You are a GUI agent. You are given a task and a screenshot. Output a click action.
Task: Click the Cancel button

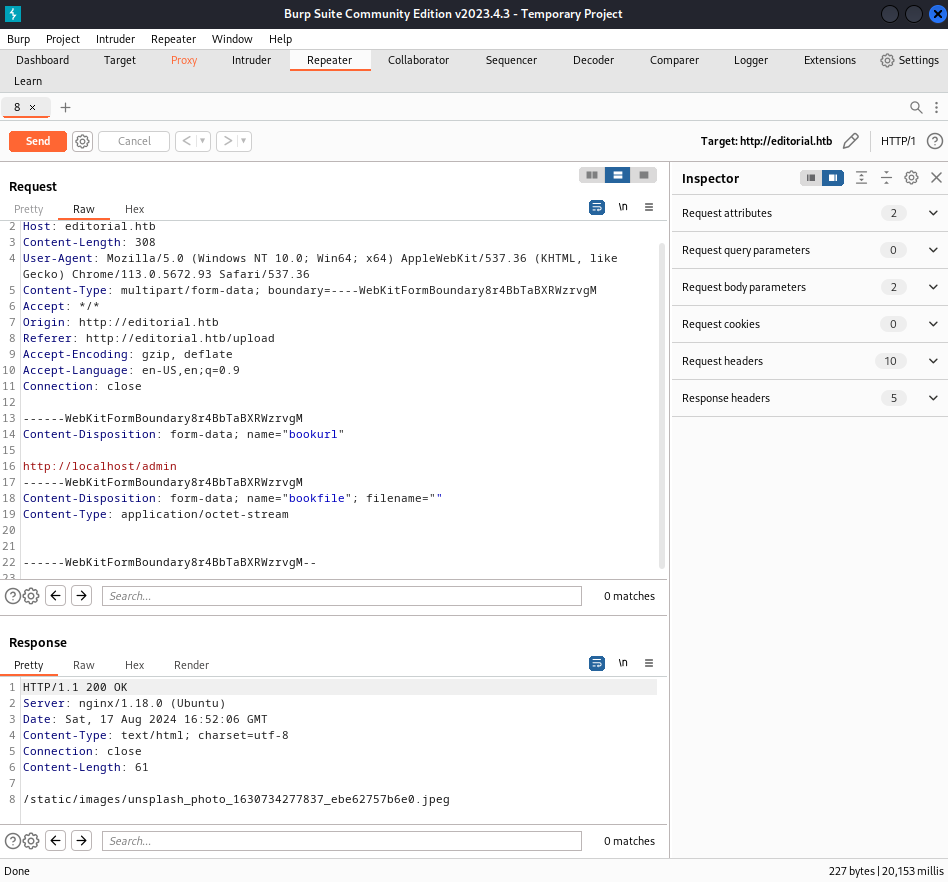(x=134, y=141)
